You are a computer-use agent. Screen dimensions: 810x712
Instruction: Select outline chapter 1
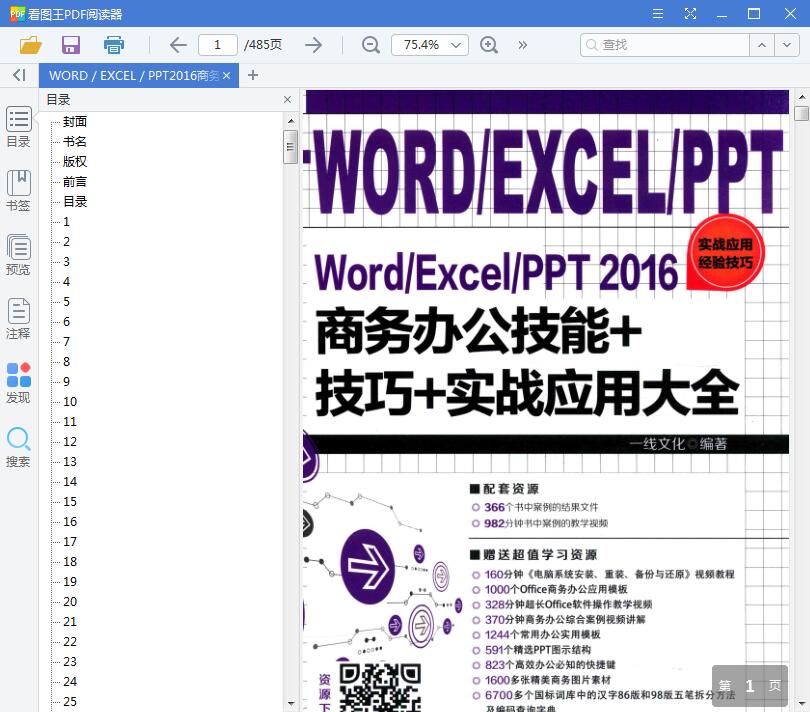[66, 222]
